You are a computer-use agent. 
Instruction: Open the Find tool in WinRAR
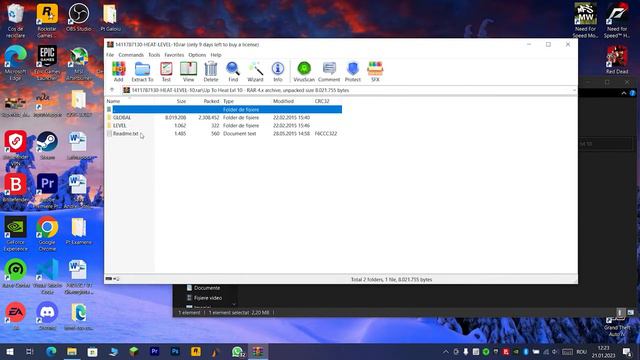pos(233,71)
